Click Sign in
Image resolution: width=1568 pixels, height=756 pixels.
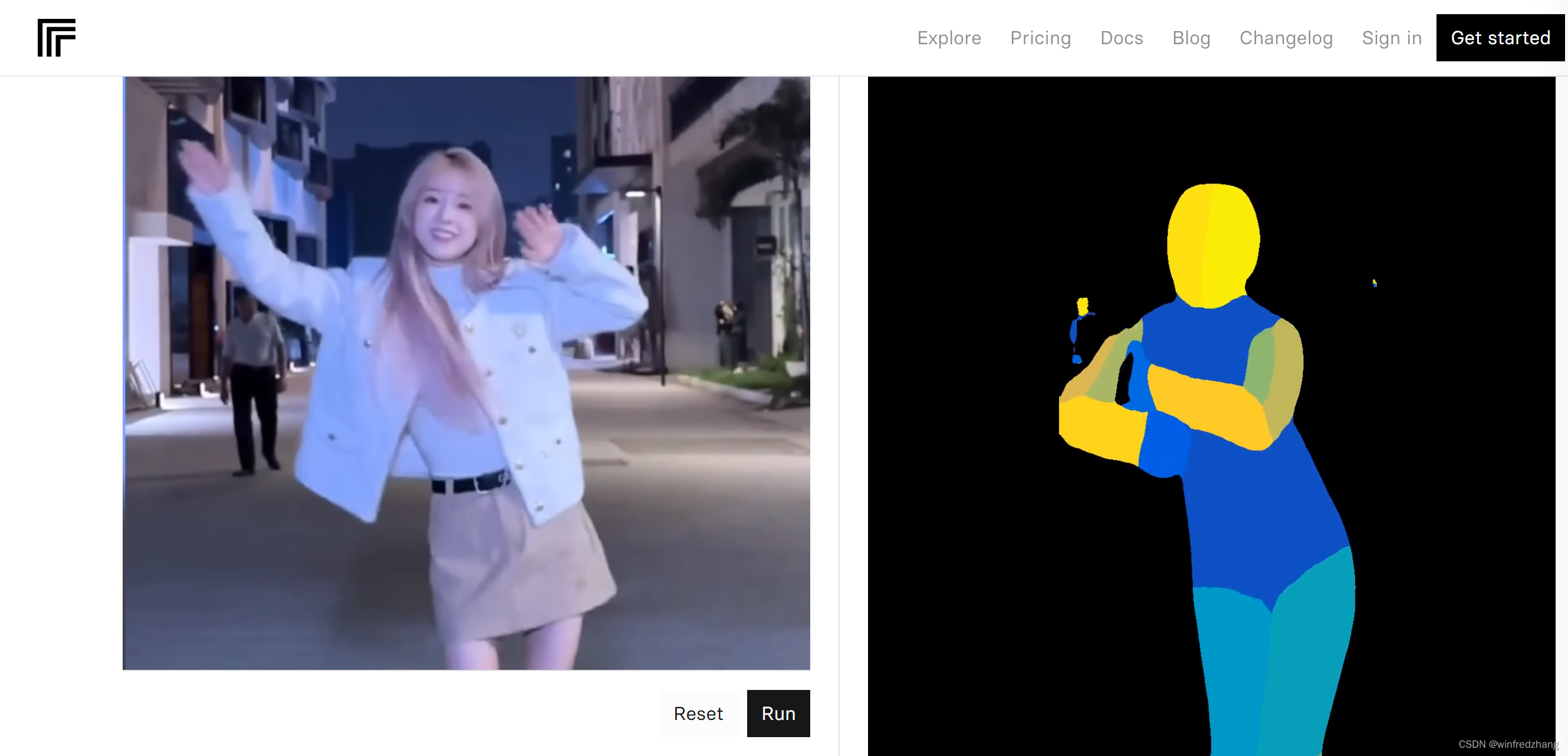[1392, 38]
